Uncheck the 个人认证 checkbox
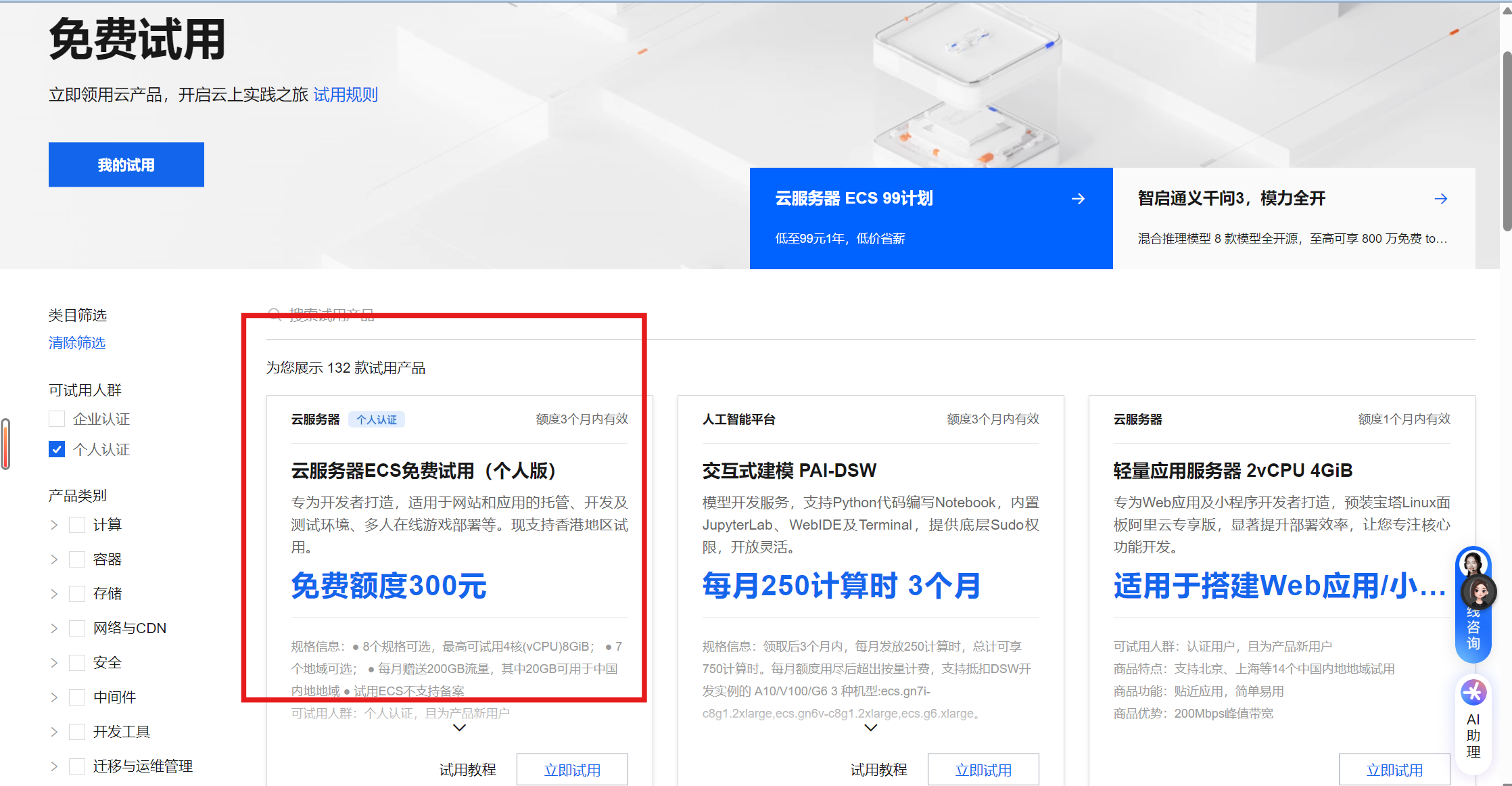The height and width of the screenshot is (786, 1512). coord(57,449)
